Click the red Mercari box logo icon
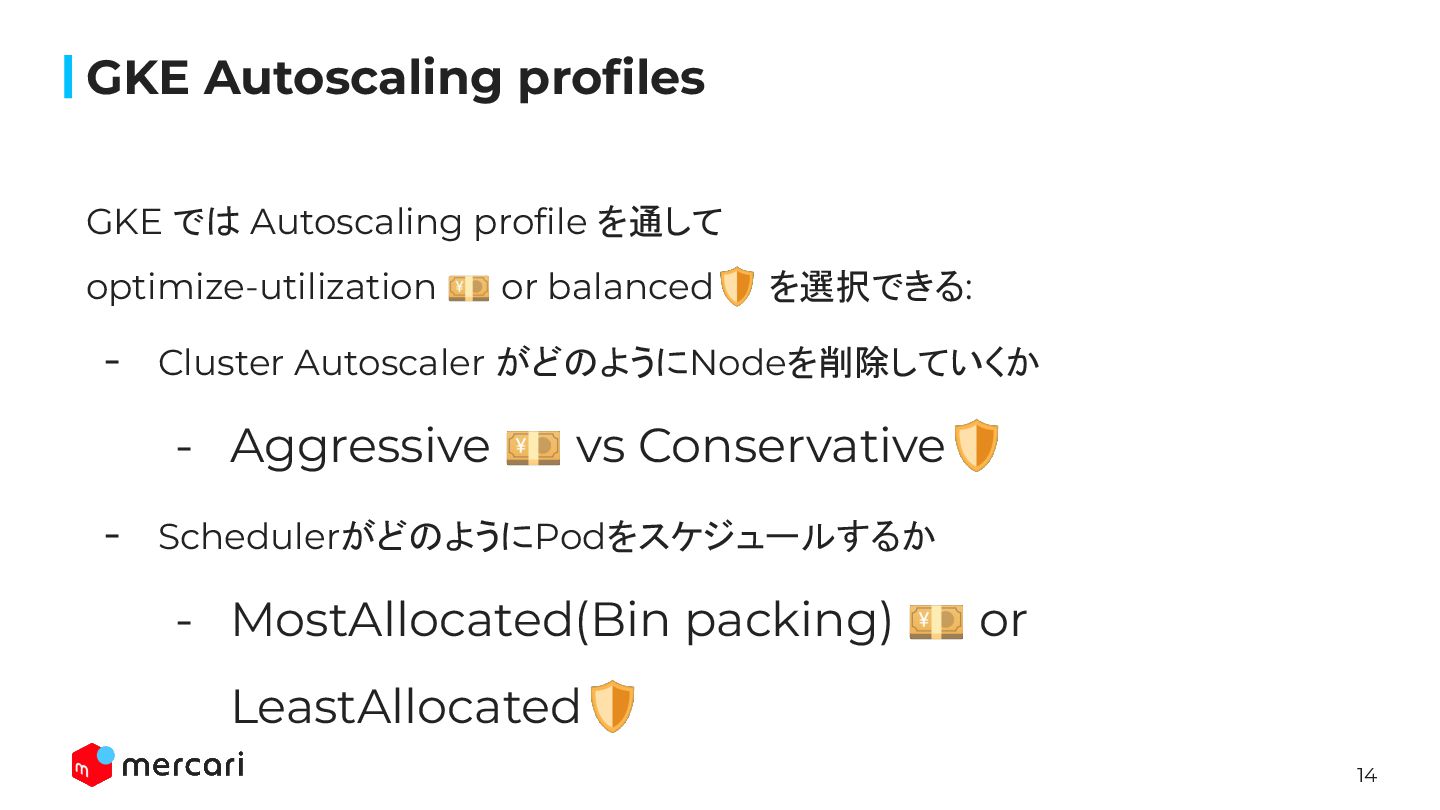1440x810 pixels. click(x=91, y=765)
